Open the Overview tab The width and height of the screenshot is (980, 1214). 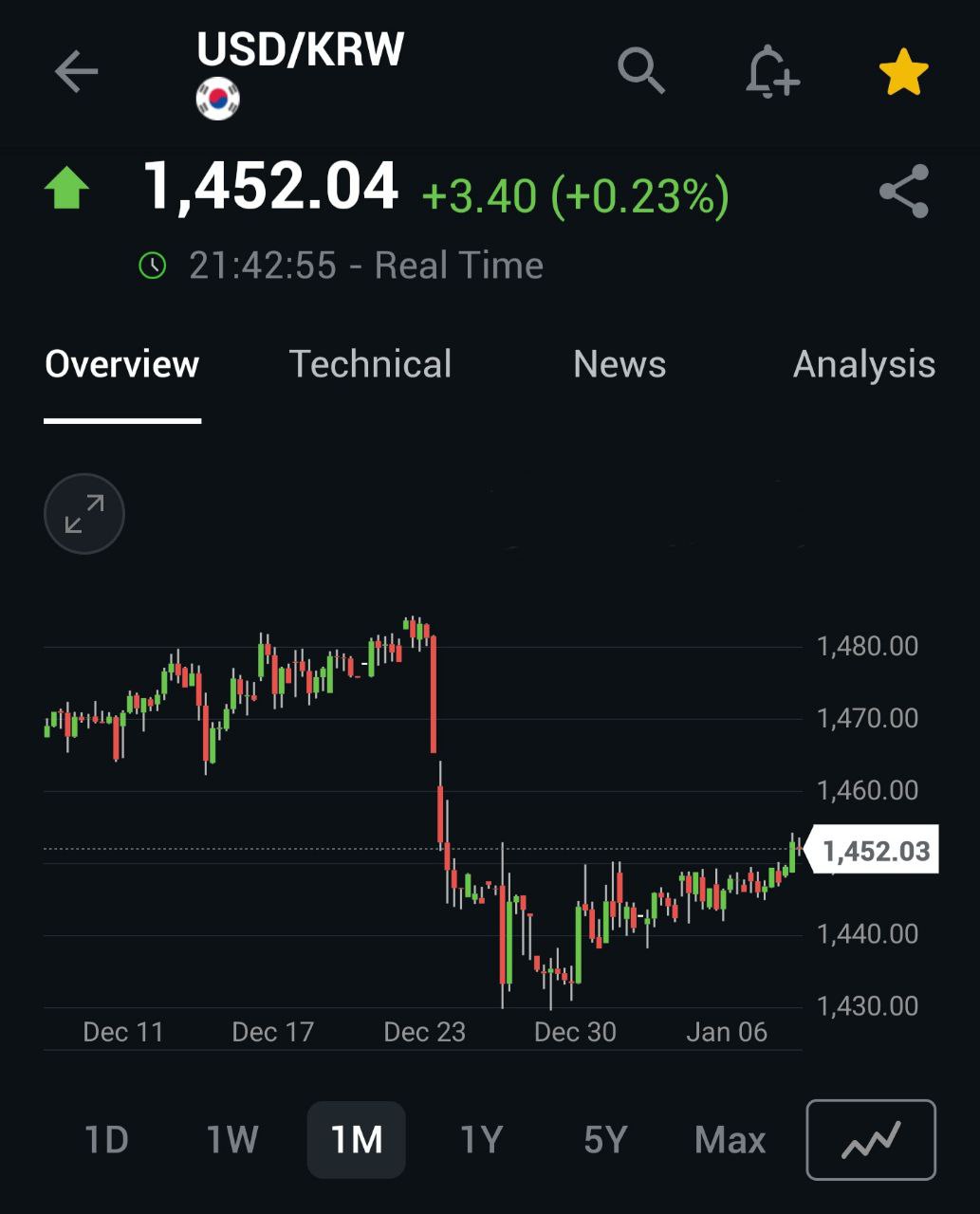(x=122, y=365)
